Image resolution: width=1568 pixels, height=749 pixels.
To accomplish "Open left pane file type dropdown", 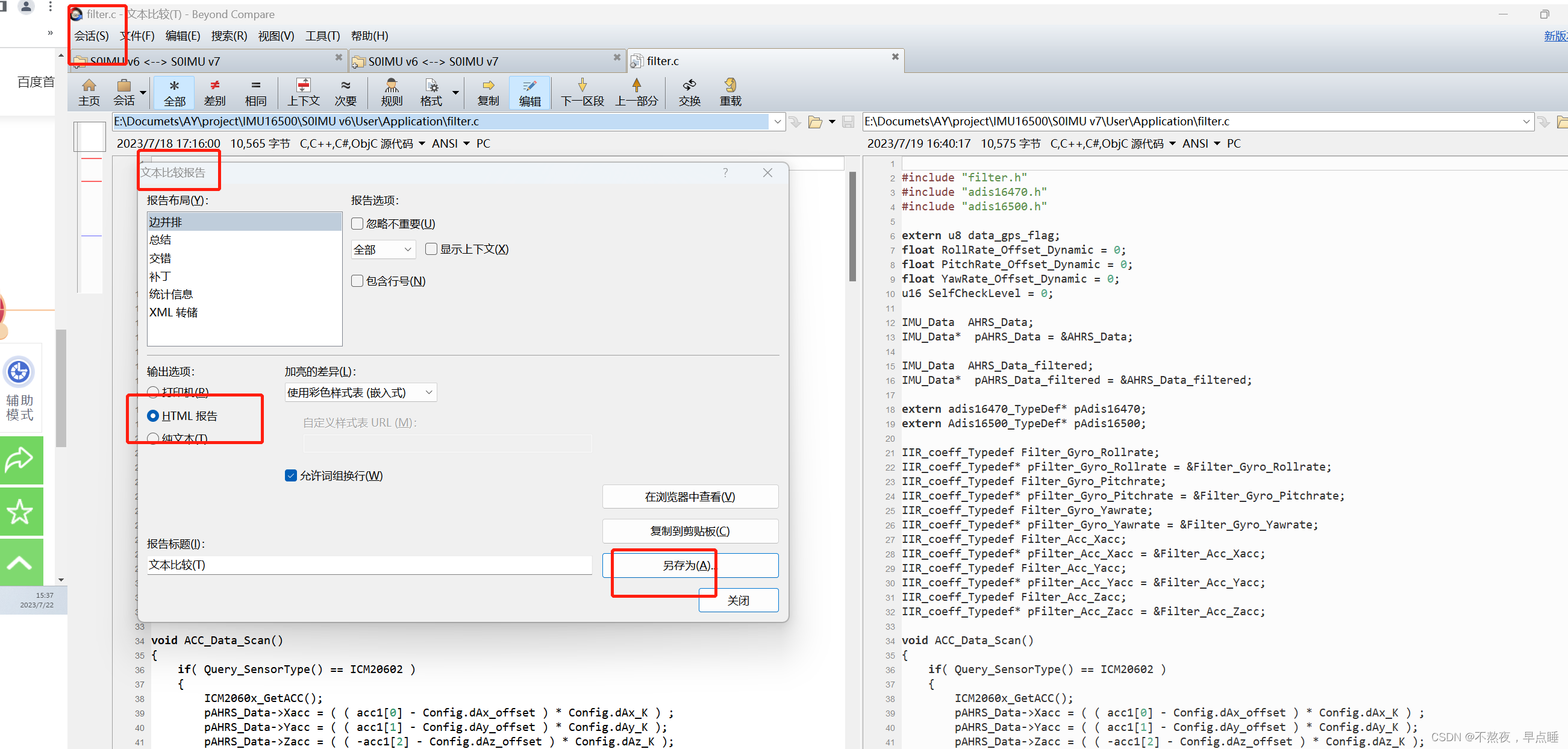I will coord(422,143).
